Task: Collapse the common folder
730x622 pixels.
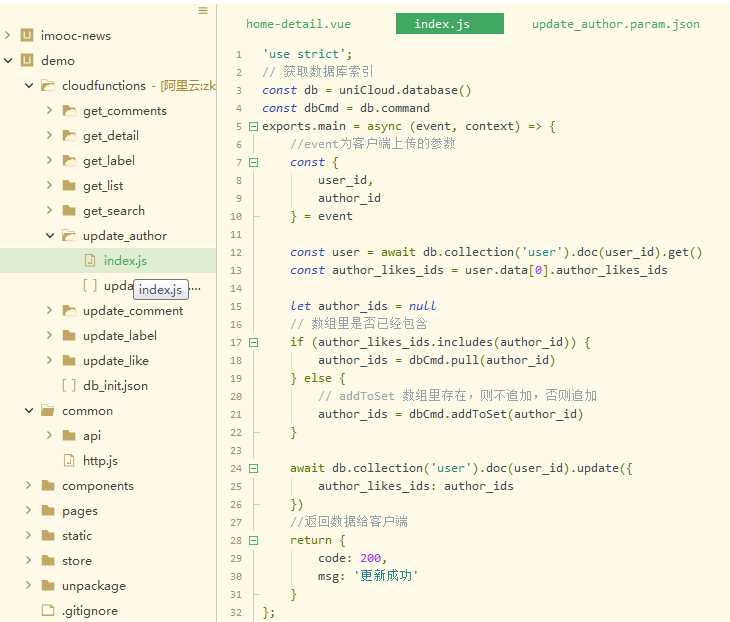Action: tap(29, 410)
